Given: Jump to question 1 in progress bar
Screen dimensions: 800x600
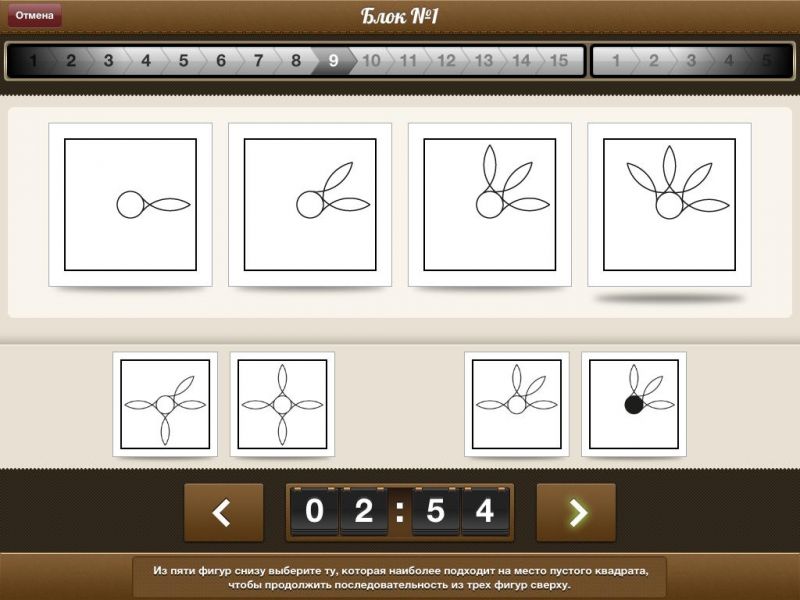Looking at the screenshot, I should [x=33, y=61].
